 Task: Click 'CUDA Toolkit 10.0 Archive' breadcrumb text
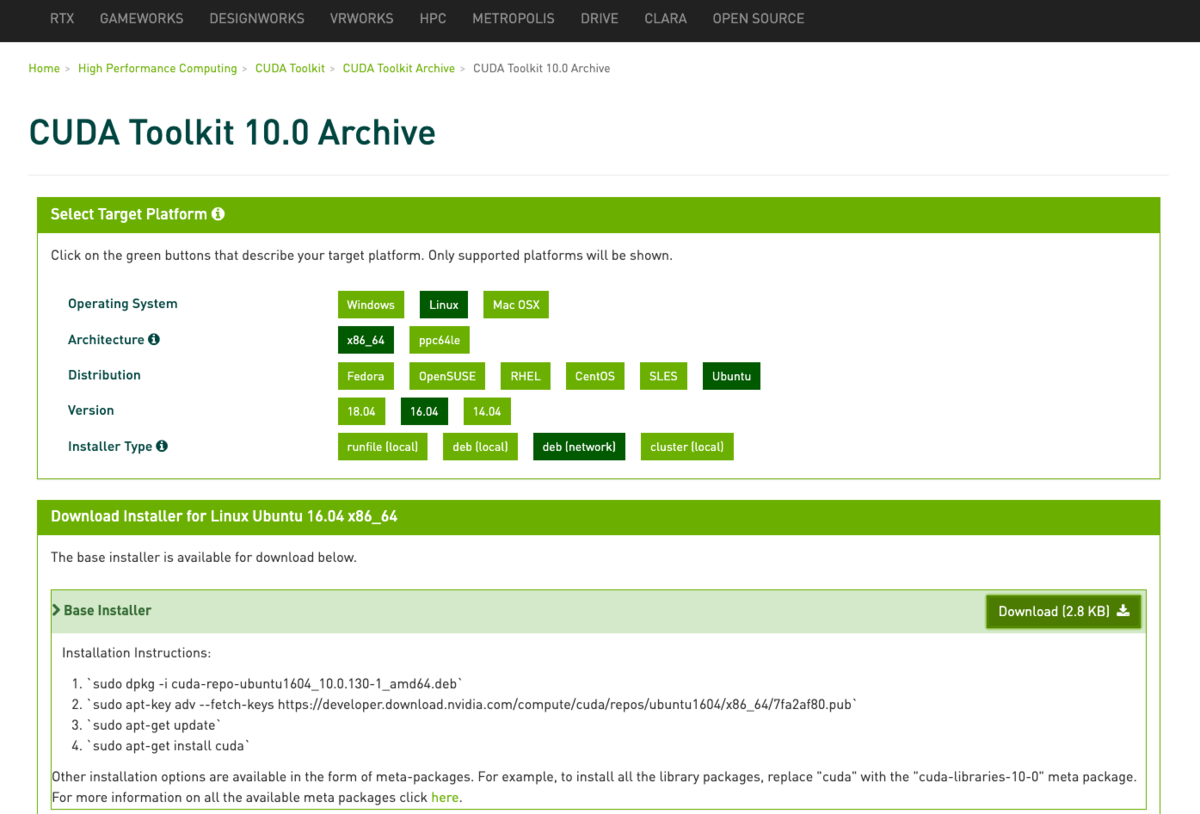[x=541, y=68]
